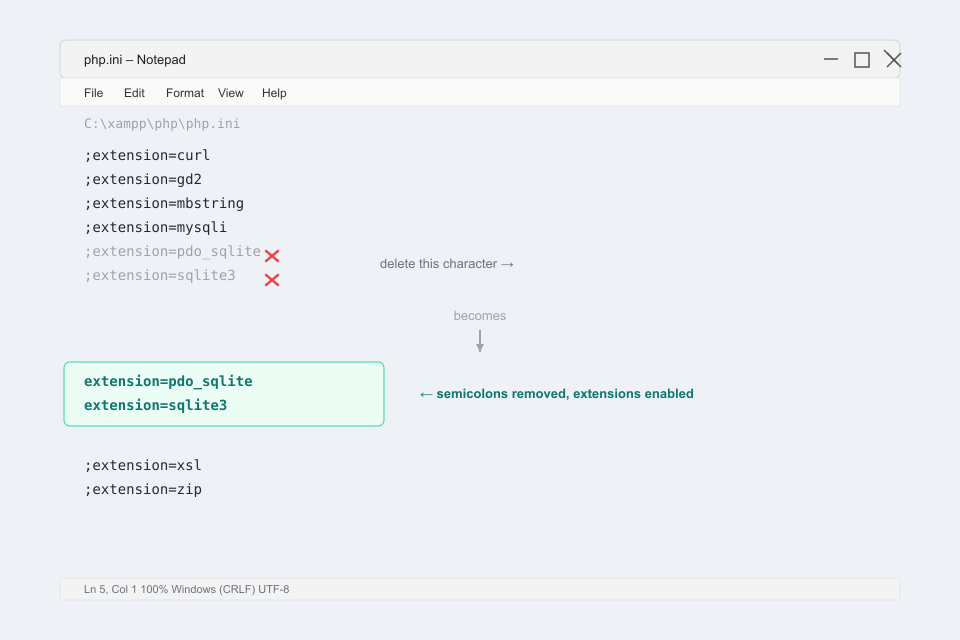Click the ;extension=mbstring line
The width and height of the screenshot is (960, 640).
[x=163, y=203]
